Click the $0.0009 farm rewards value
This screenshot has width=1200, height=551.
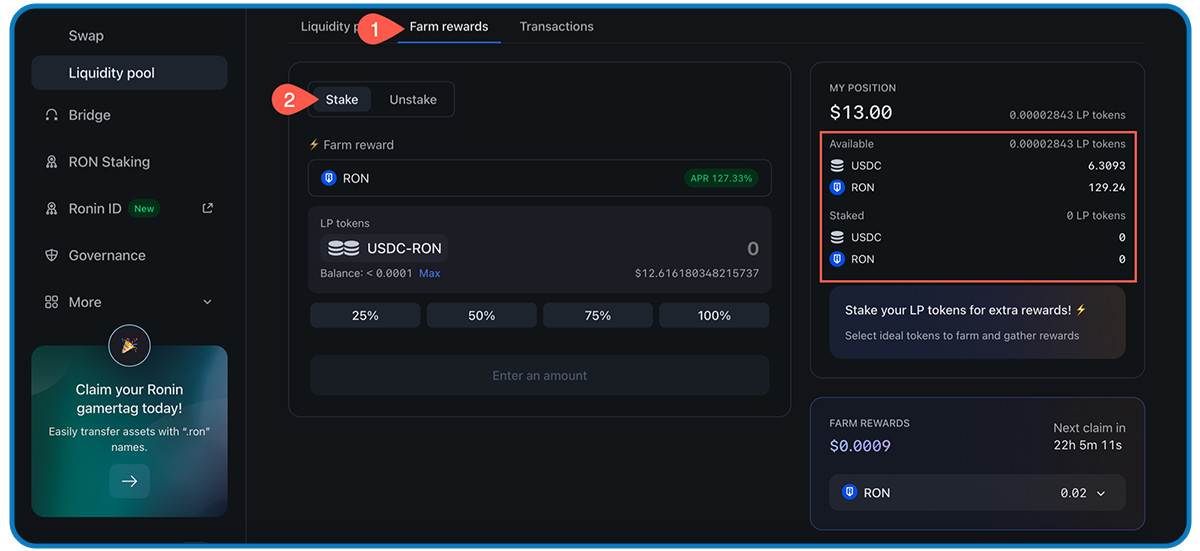[860, 446]
